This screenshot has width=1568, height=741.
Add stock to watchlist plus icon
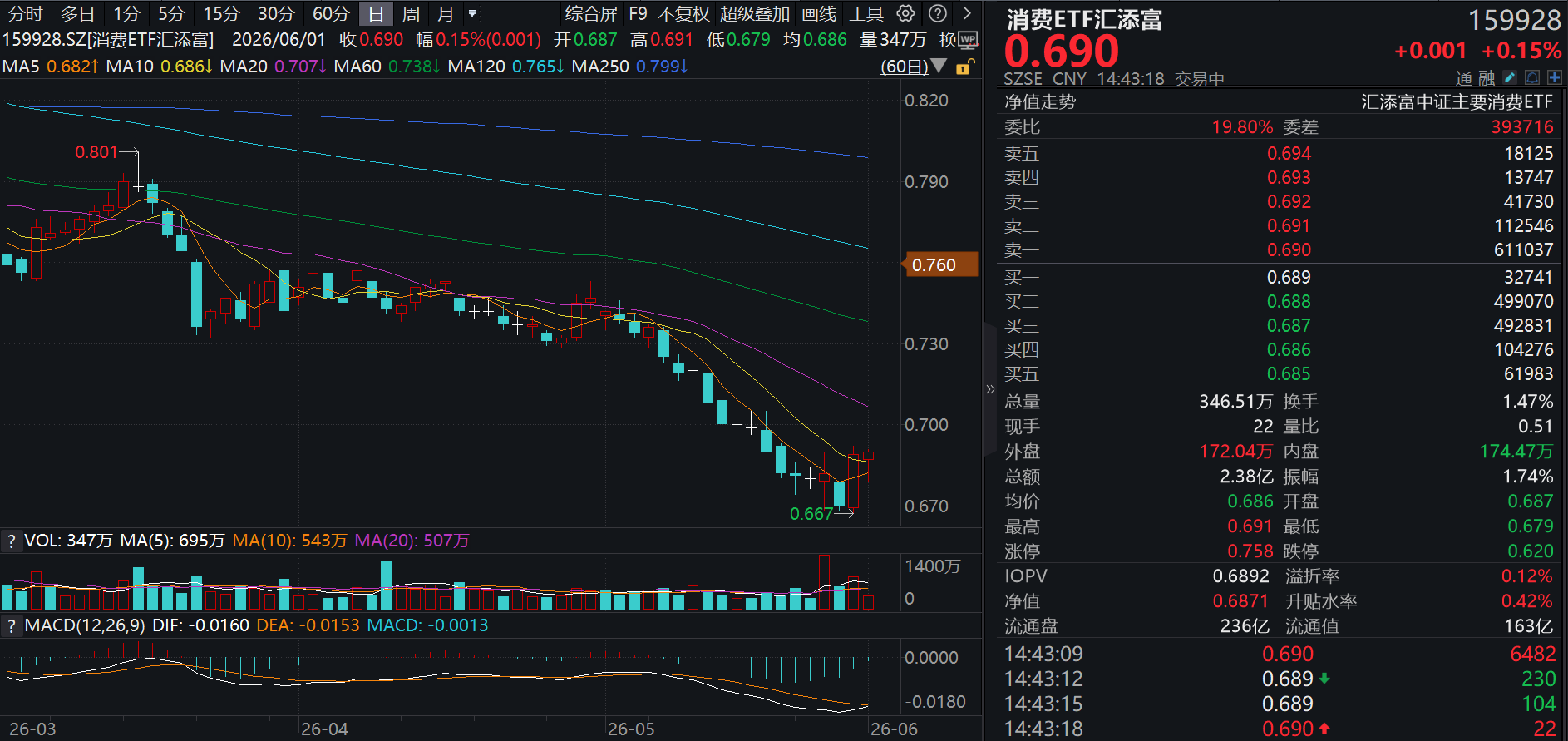1554,77
